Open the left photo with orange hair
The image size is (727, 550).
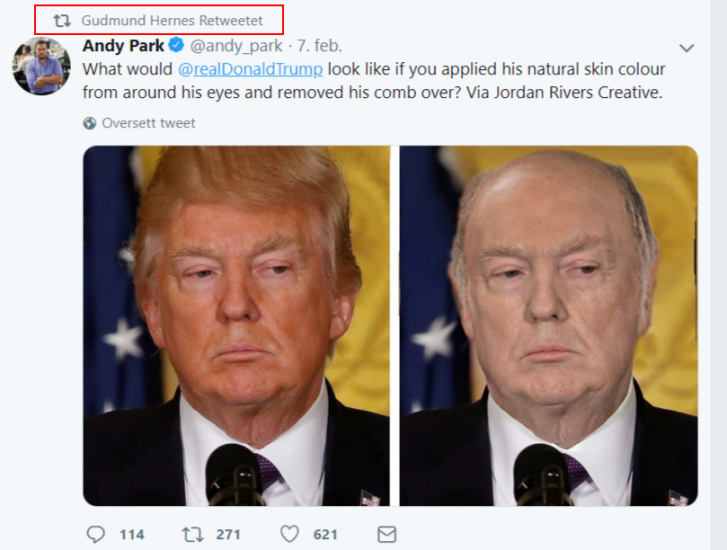[x=236, y=325]
